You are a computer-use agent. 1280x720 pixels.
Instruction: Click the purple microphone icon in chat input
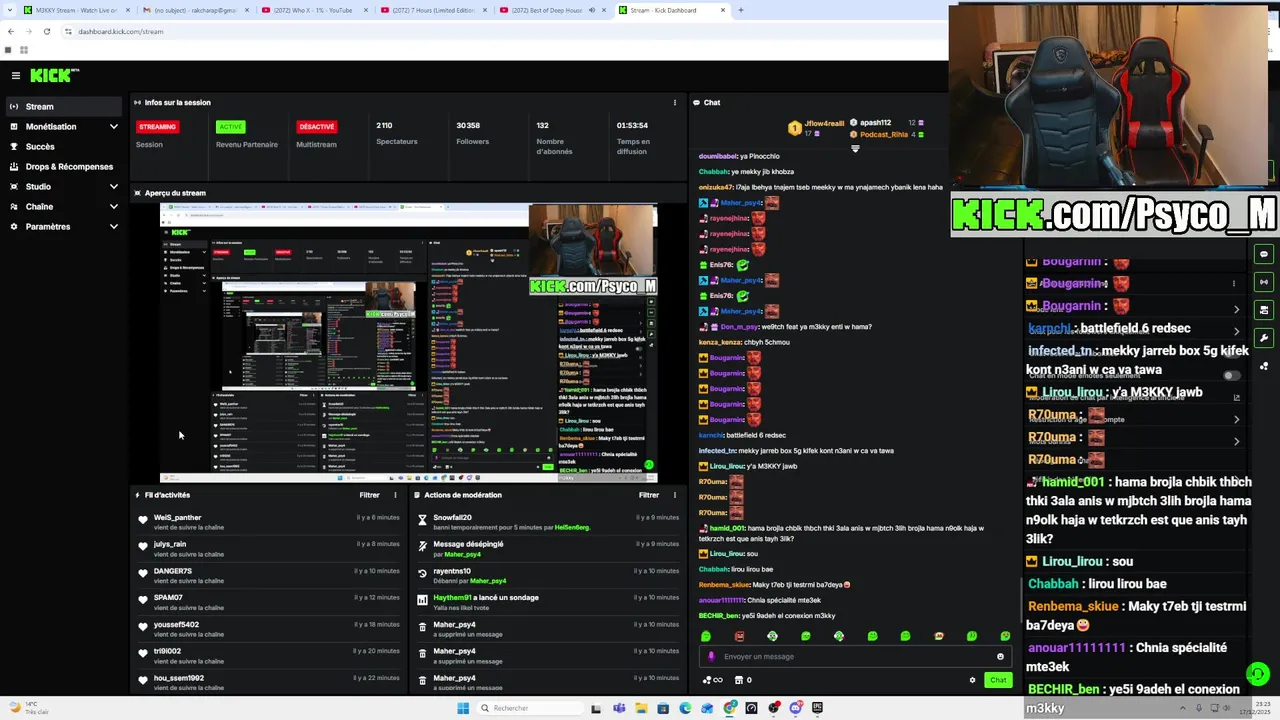coord(711,657)
